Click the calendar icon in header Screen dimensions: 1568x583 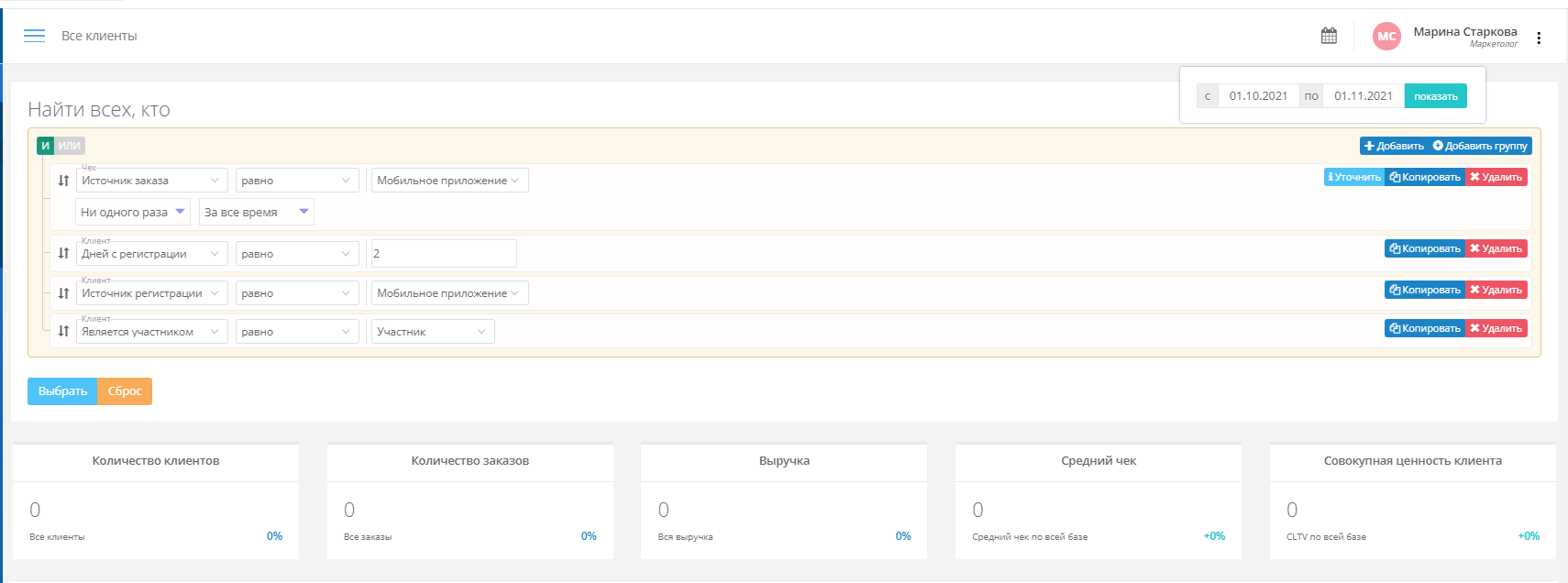tap(1329, 36)
